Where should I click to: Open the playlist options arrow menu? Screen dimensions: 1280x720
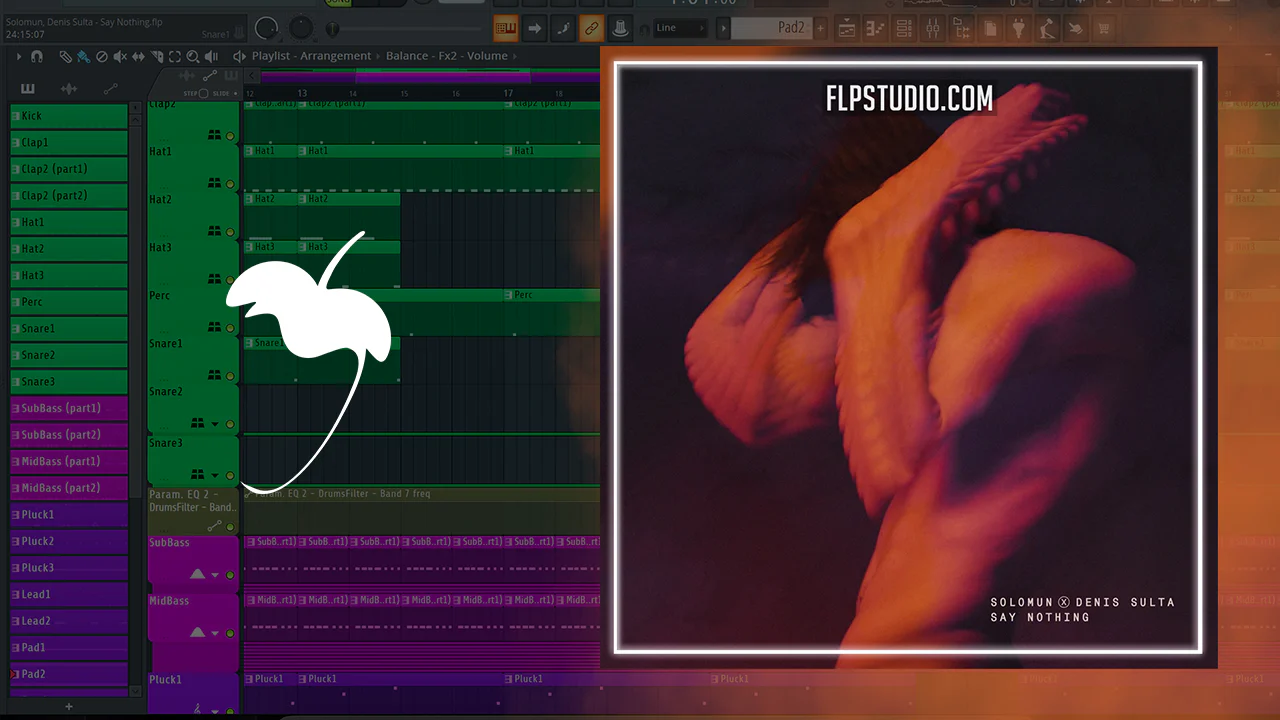click(x=19, y=57)
